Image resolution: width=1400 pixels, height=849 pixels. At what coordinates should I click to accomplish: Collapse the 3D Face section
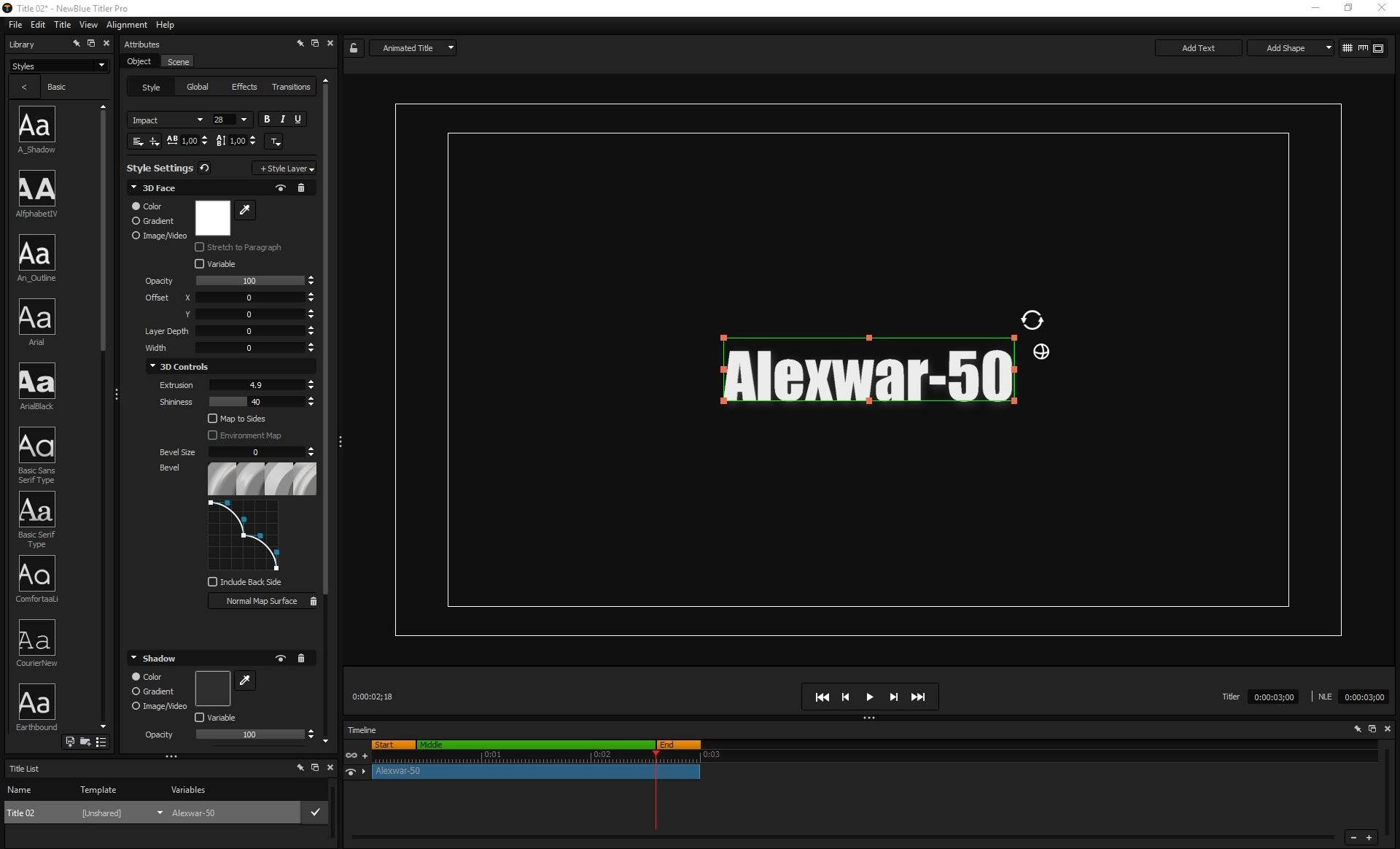134,187
